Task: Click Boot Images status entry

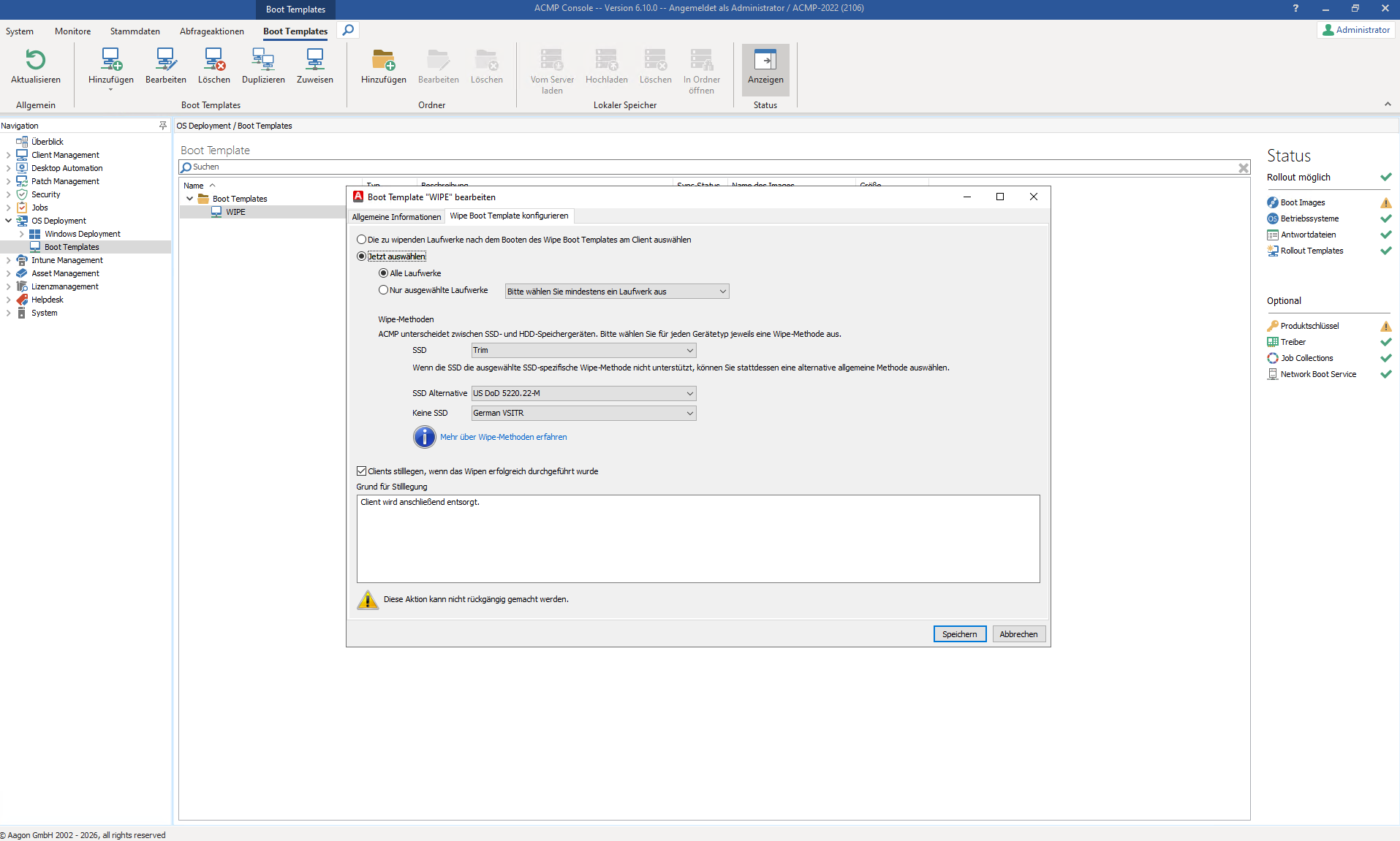Action: [x=1302, y=202]
